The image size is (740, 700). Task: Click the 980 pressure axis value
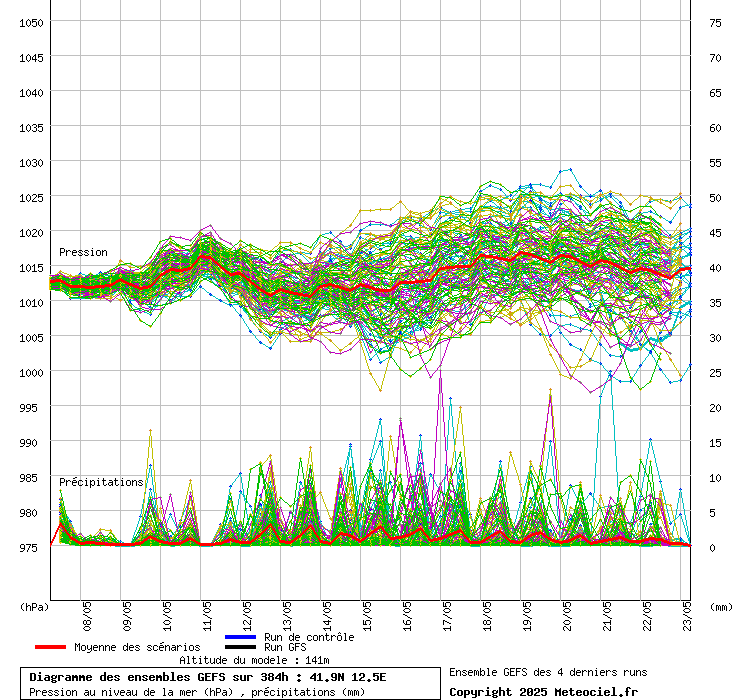28,513
